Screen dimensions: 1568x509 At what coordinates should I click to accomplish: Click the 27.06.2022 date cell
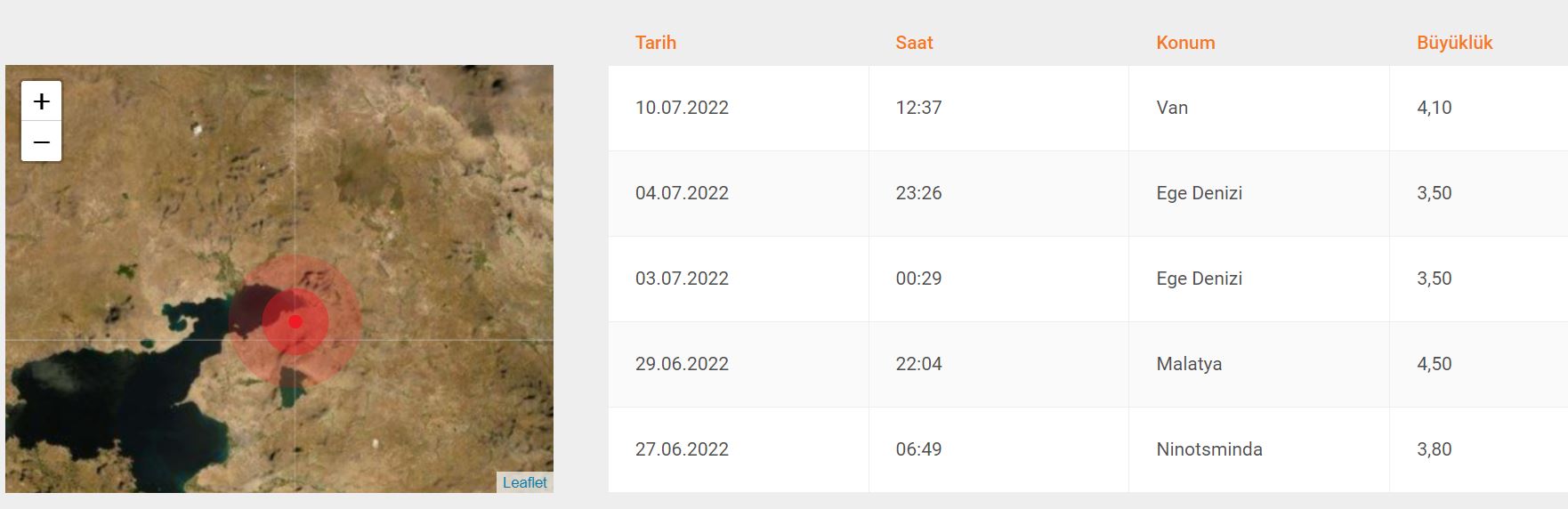(682, 449)
